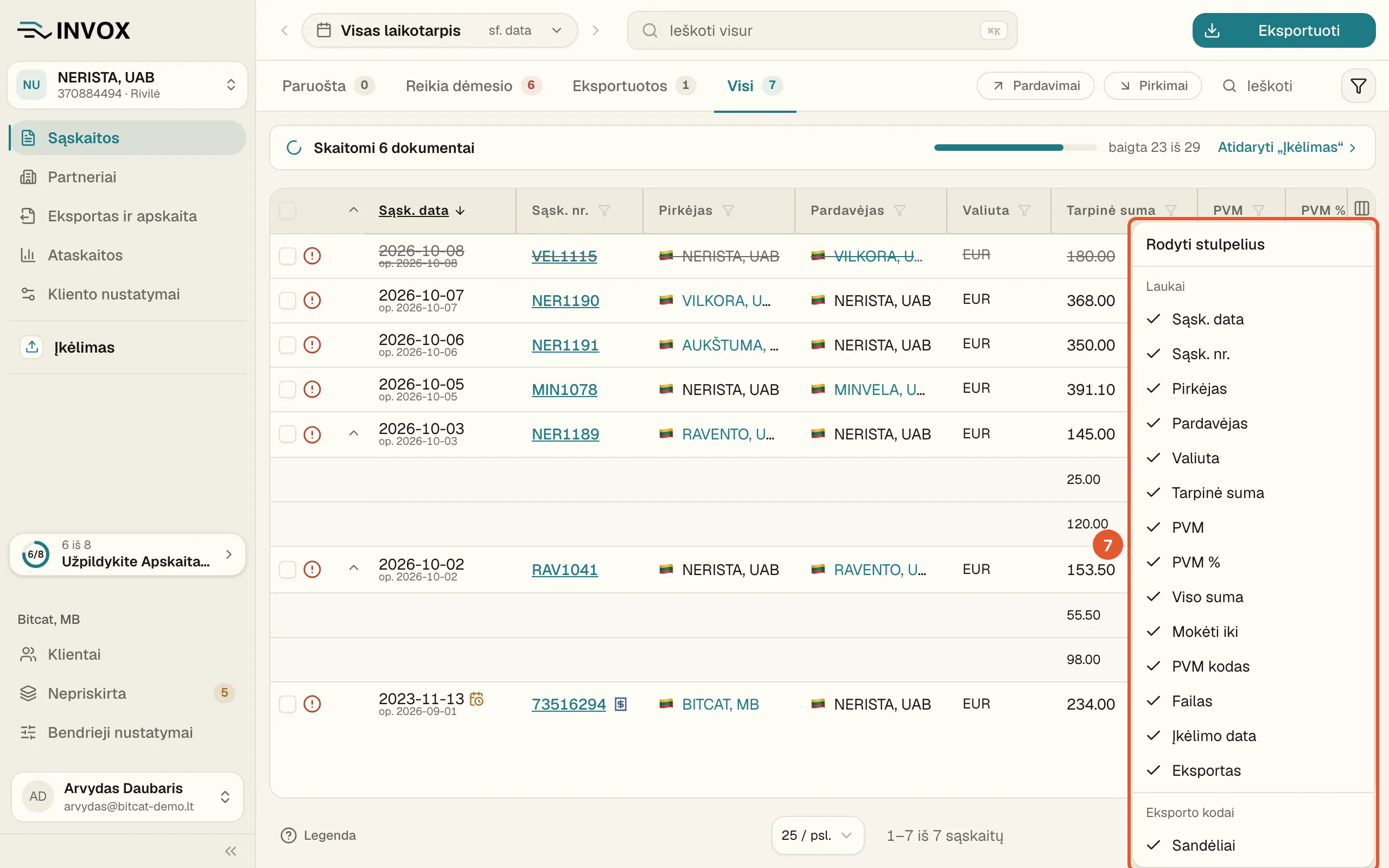Open the Legenda help icon
Viewport: 1389px width, 868px height.
point(288,835)
